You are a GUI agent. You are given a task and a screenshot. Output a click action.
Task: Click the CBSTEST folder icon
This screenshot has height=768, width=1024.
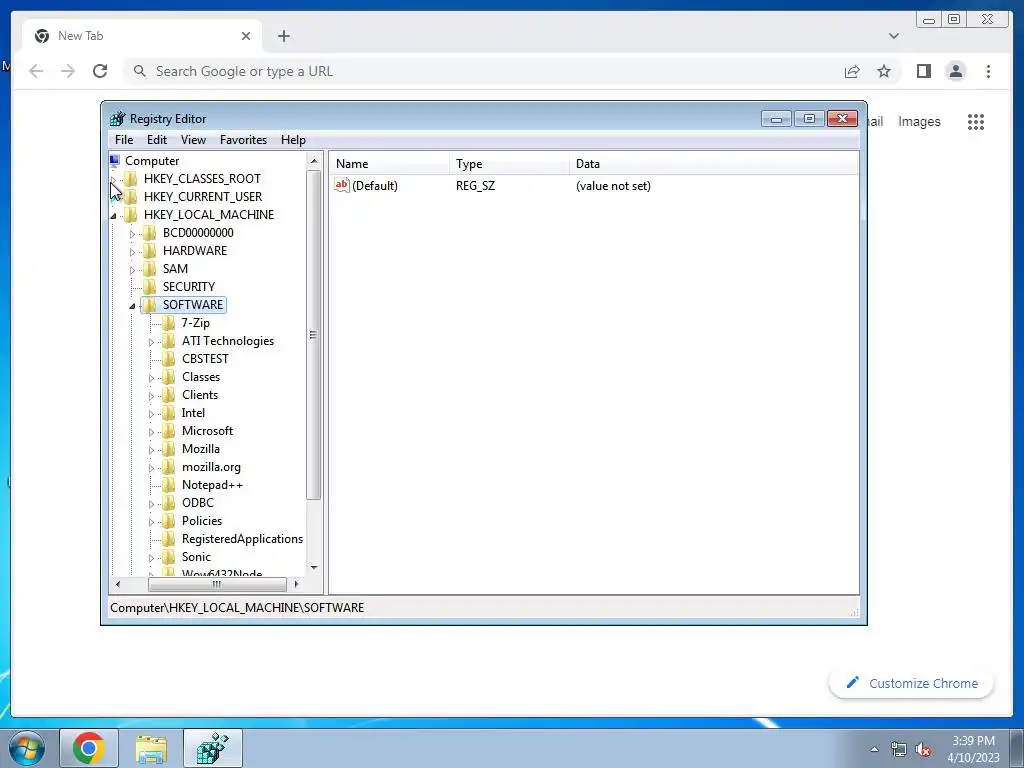168,359
